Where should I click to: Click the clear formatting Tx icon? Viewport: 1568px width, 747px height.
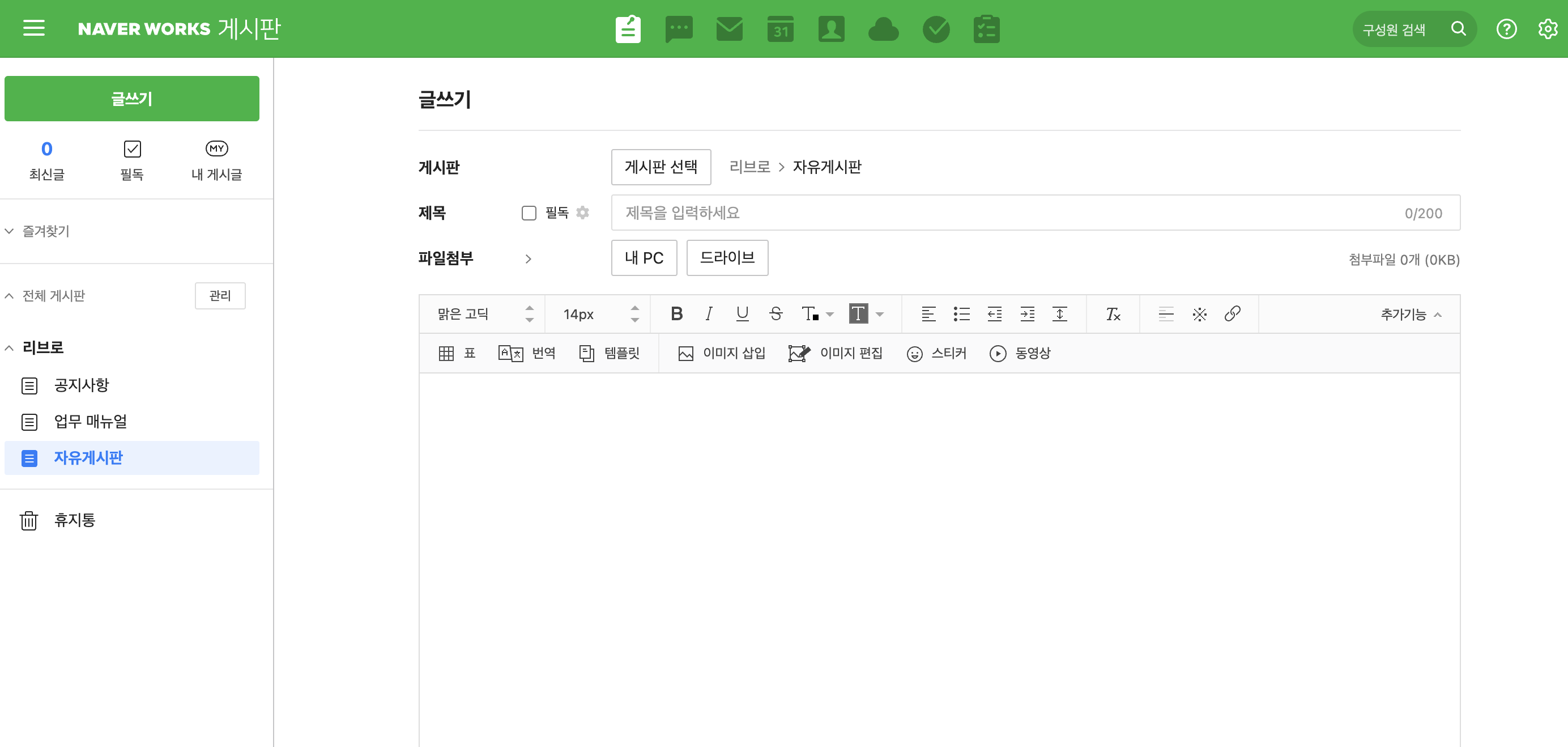pos(1113,313)
